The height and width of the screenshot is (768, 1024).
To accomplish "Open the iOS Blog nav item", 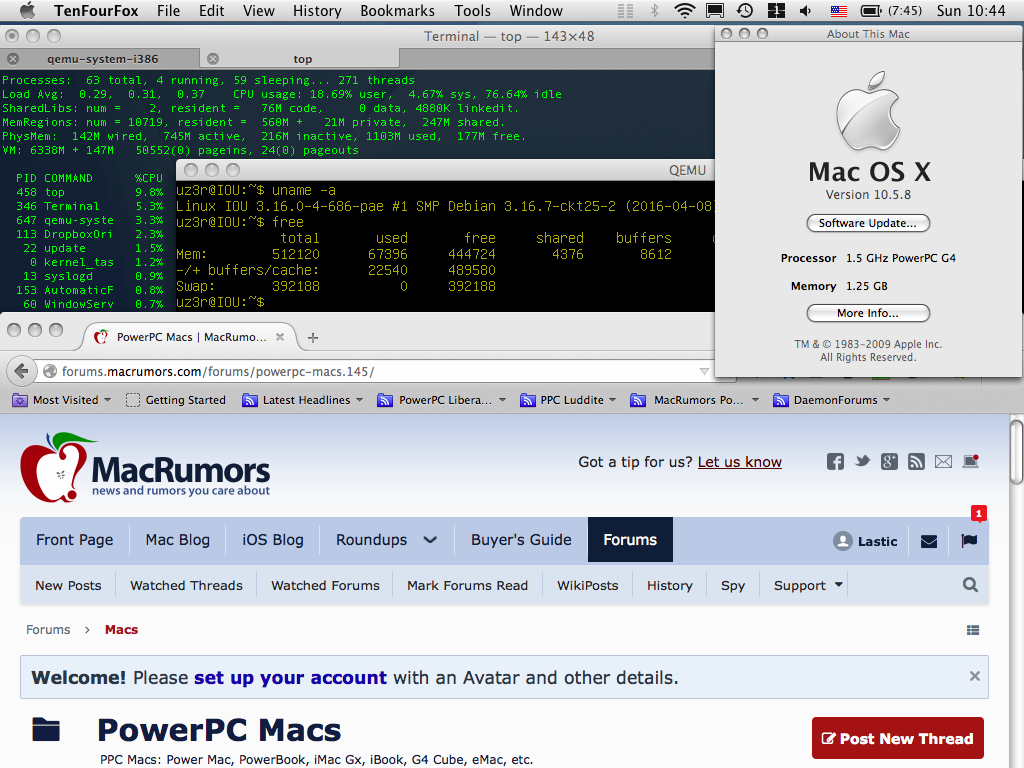I will click(x=273, y=539).
